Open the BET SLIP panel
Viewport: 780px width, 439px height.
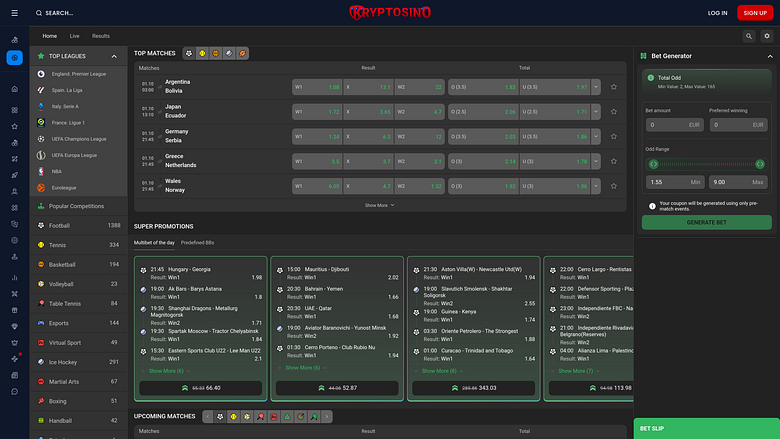pyautogui.click(x=706, y=429)
